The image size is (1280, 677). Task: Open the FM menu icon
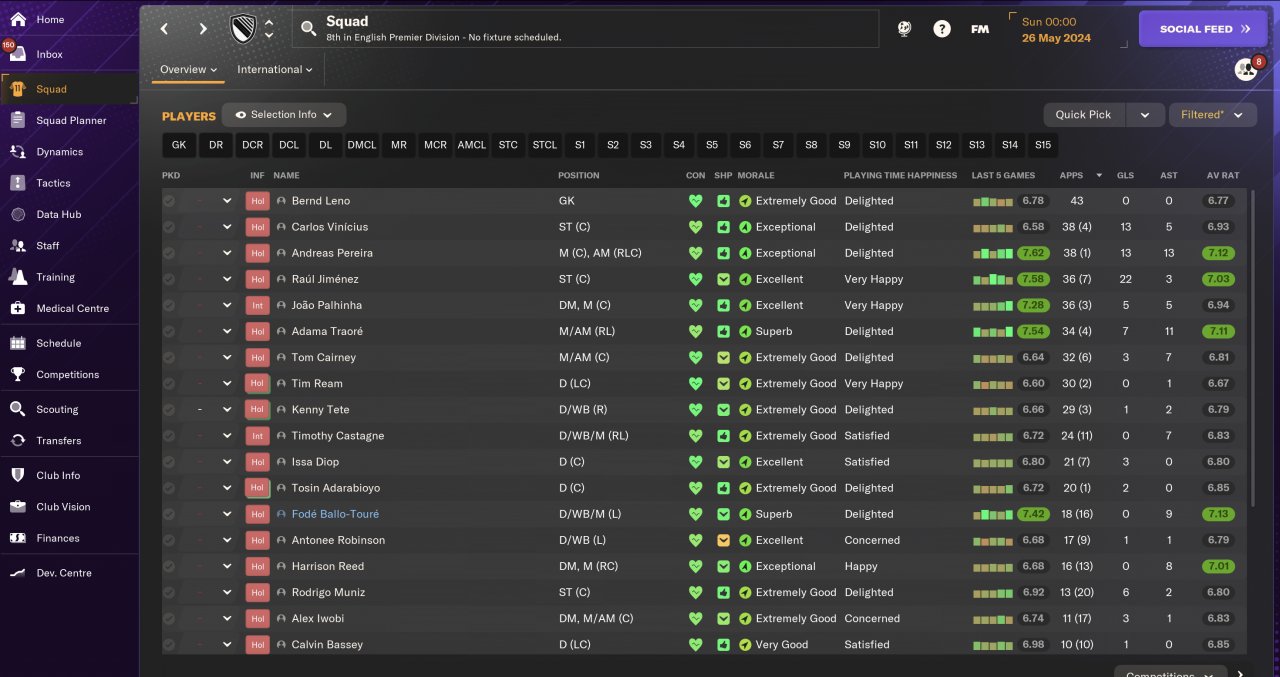pos(980,29)
